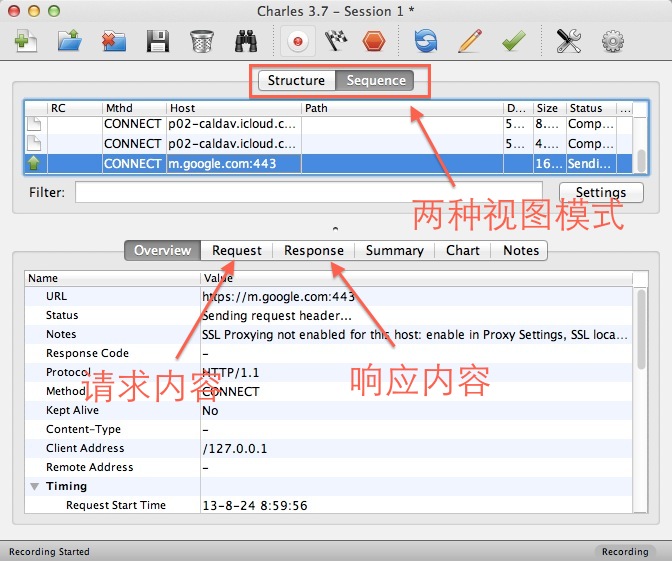Sort by the Size column header
Screen dimensions: 672x561
pos(549,108)
